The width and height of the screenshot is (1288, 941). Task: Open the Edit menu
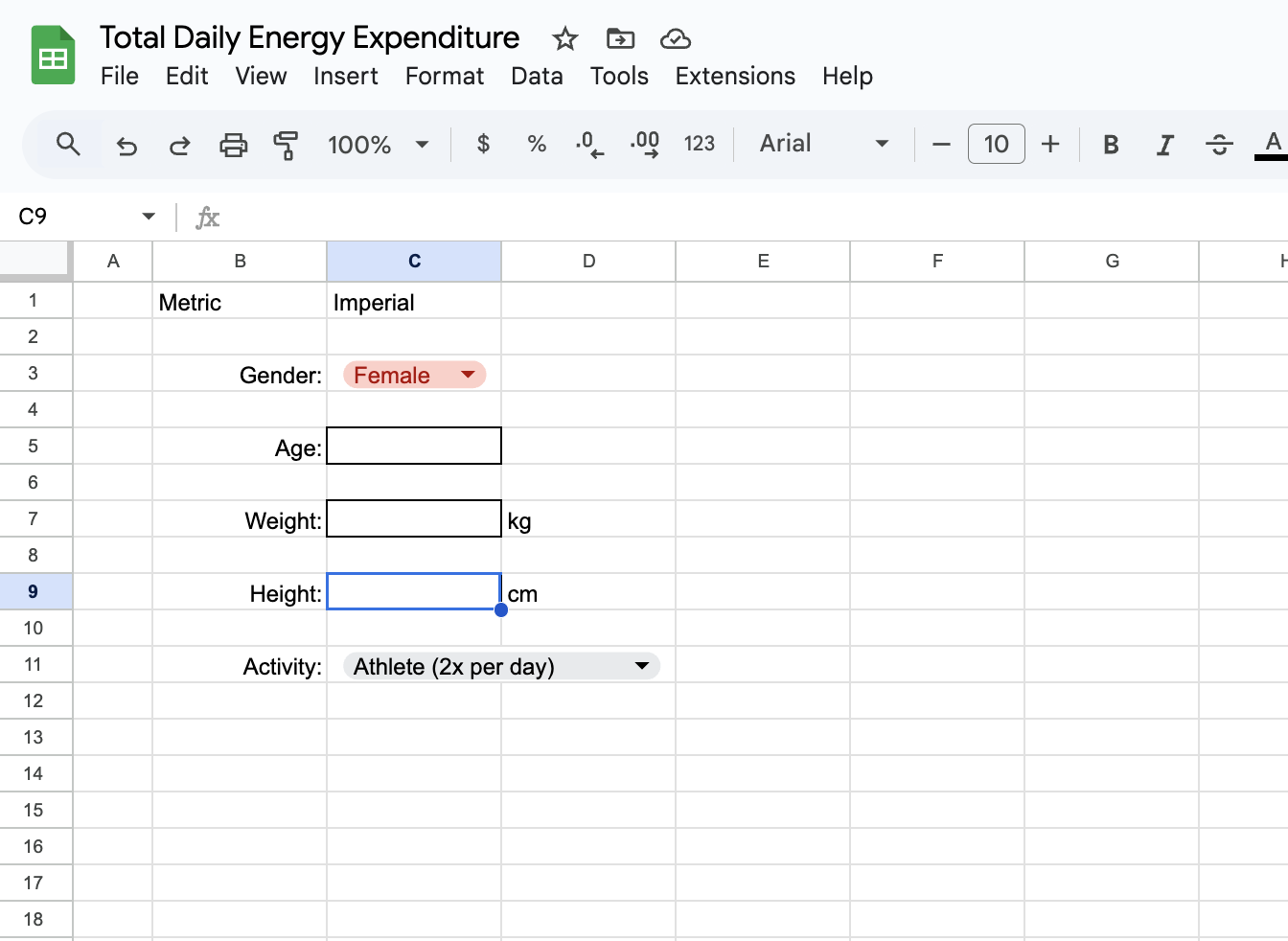click(187, 76)
